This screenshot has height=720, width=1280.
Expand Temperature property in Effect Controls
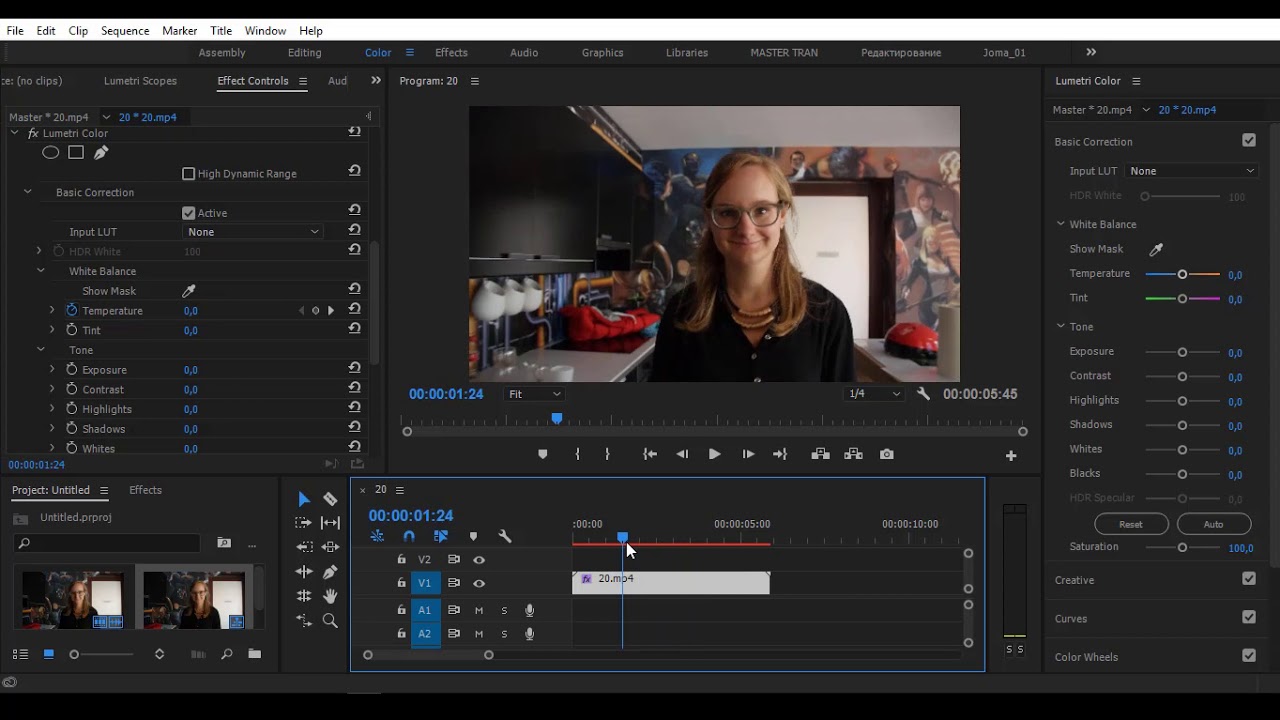[52, 311]
